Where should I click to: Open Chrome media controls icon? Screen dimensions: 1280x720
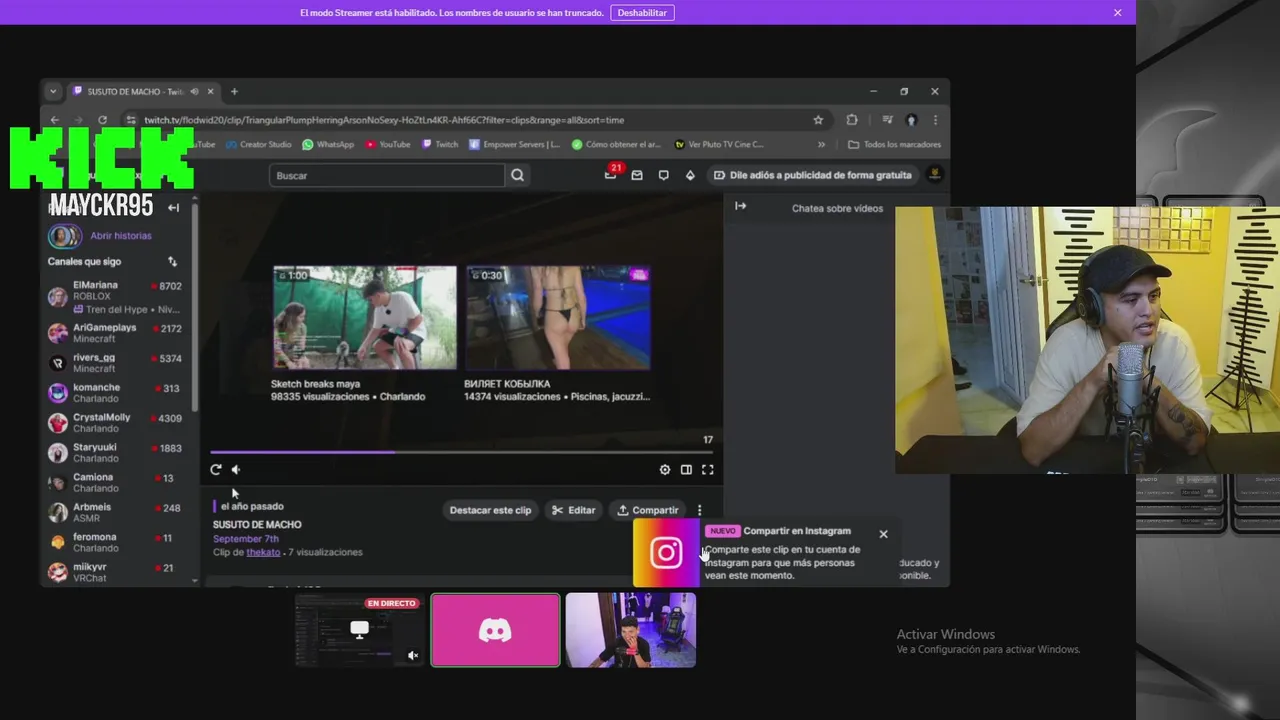click(x=887, y=120)
